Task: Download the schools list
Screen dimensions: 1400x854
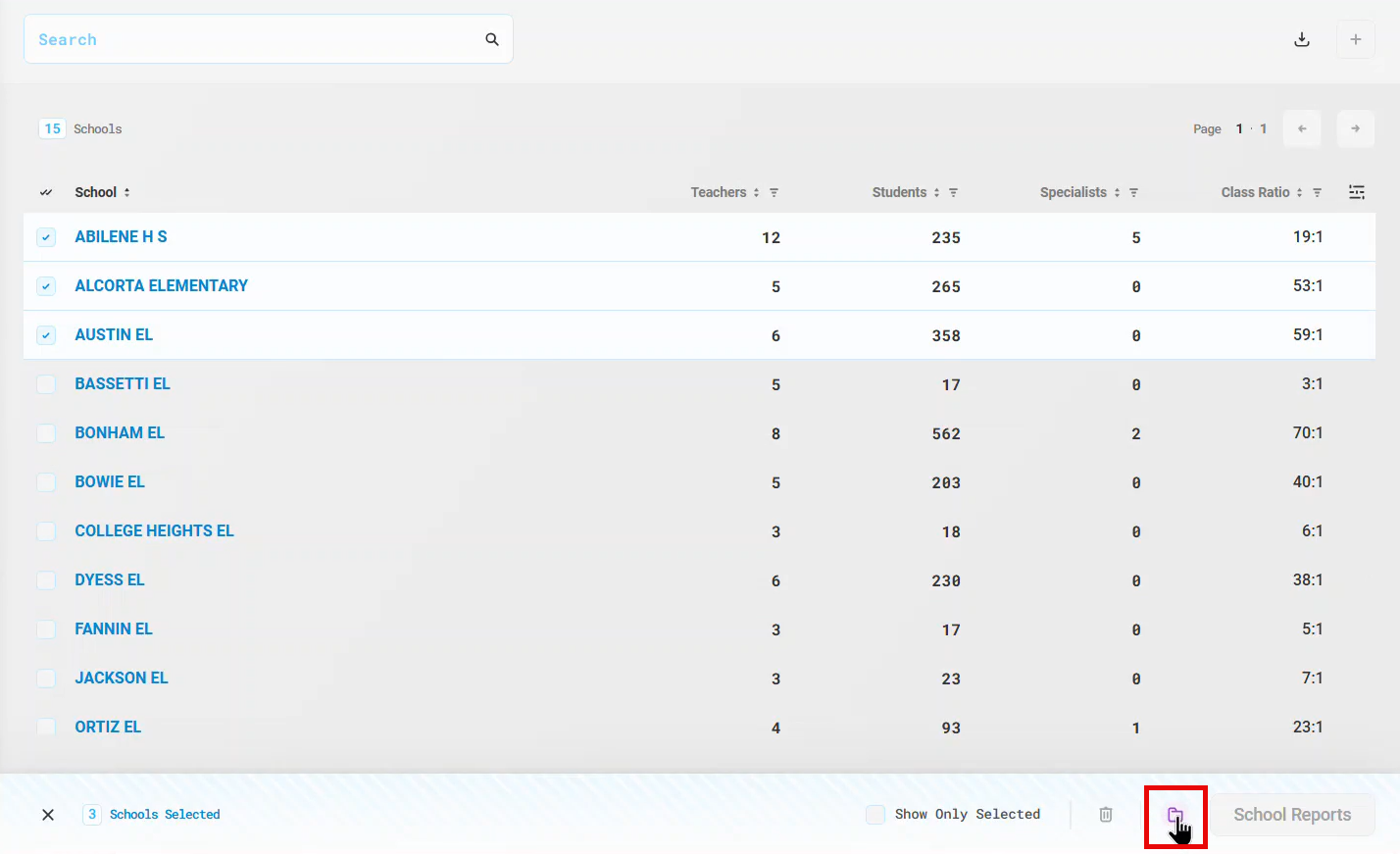Action: click(x=1302, y=39)
